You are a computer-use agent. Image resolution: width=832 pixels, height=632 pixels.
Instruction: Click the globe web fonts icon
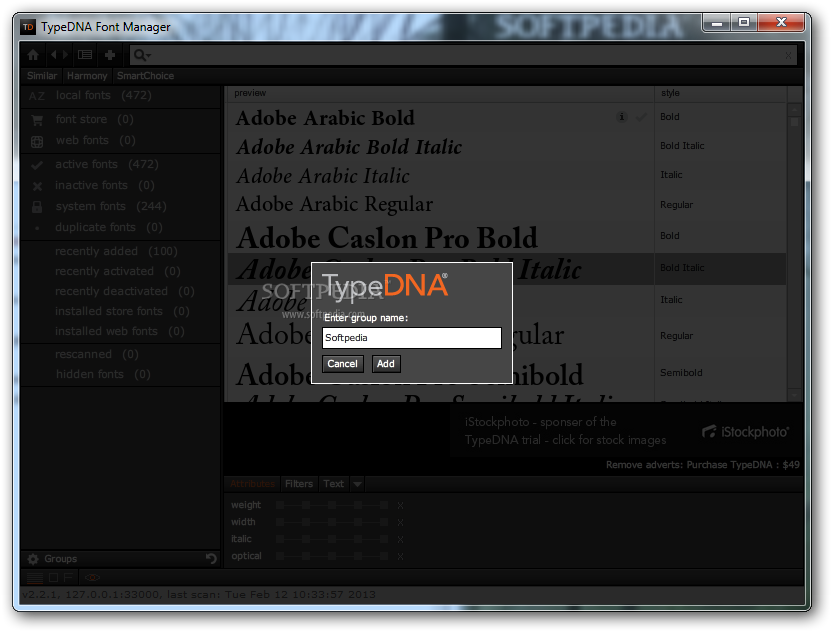coord(37,141)
